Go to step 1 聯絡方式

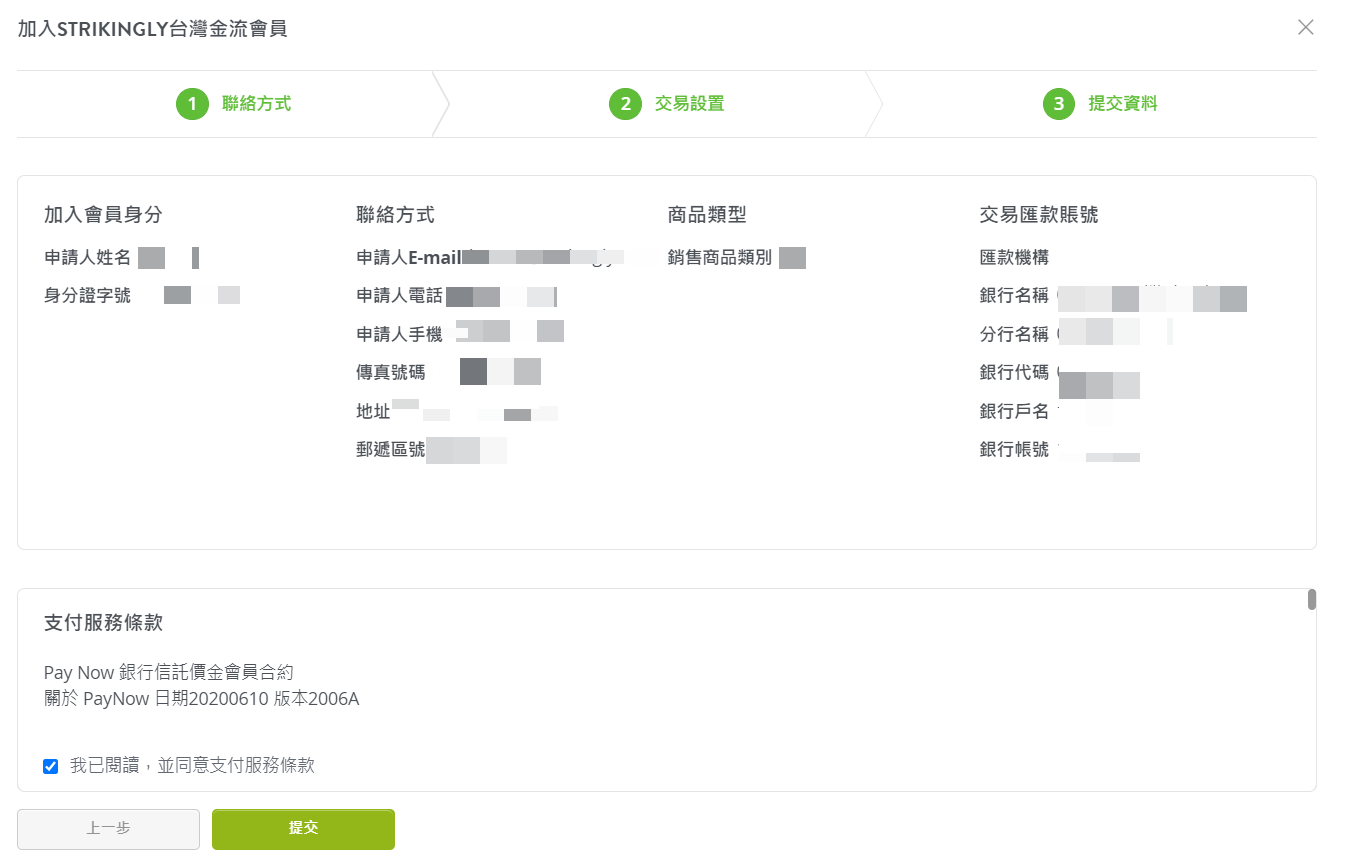[234, 104]
